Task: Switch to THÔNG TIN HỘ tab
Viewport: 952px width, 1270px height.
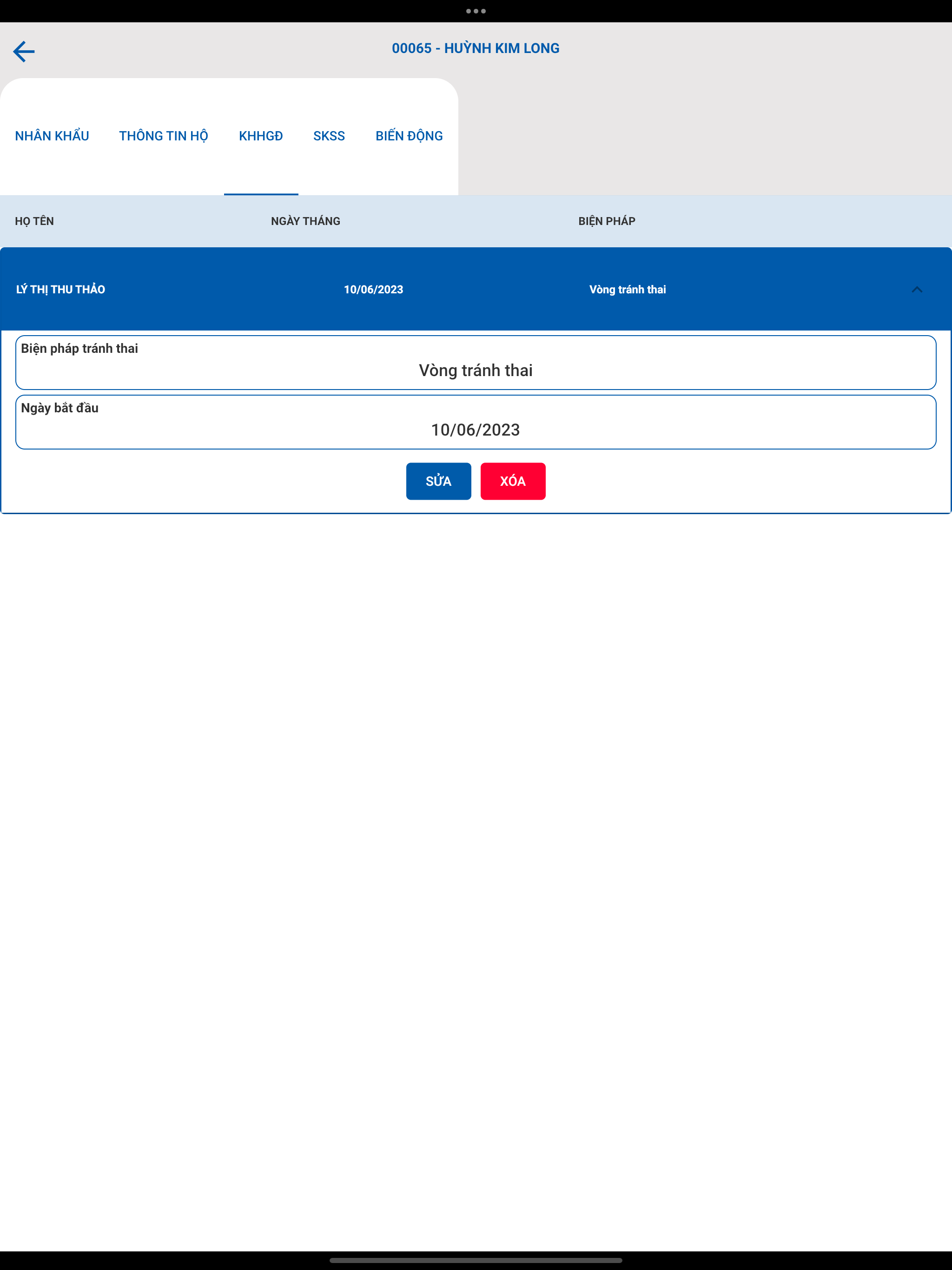Action: coord(164,136)
